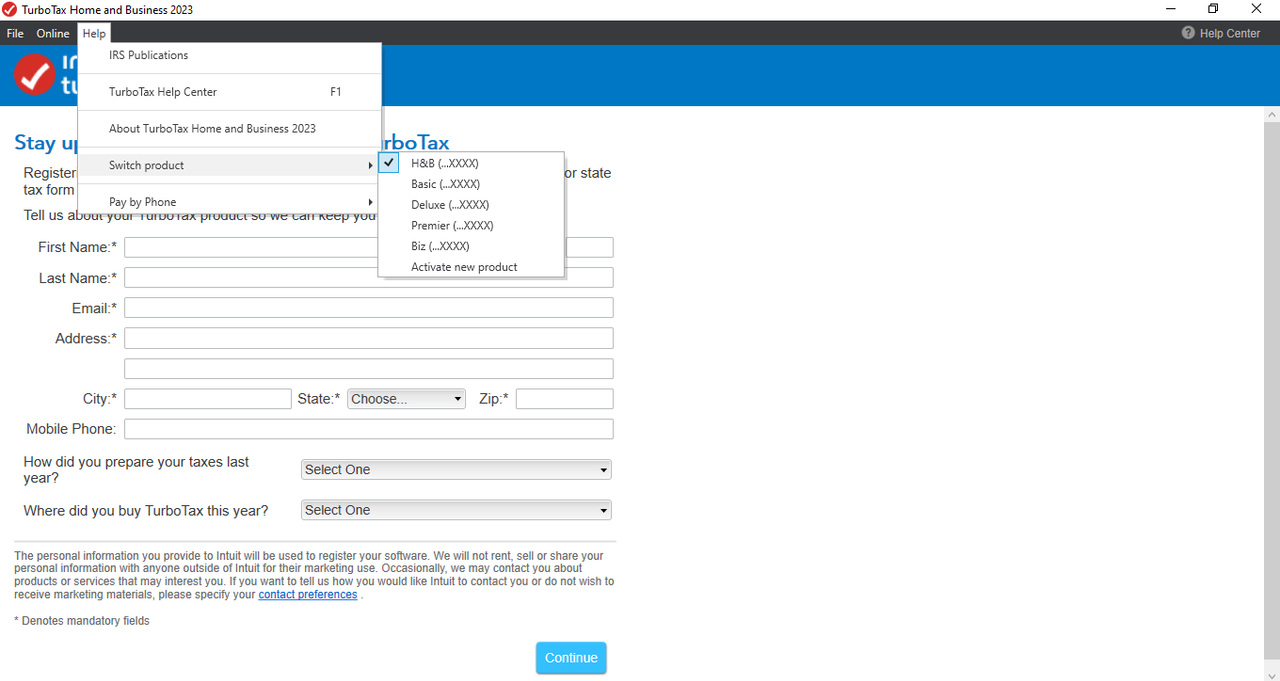1280x681 pixels.
Task: Click the Last Name input field
Action: [x=369, y=278]
